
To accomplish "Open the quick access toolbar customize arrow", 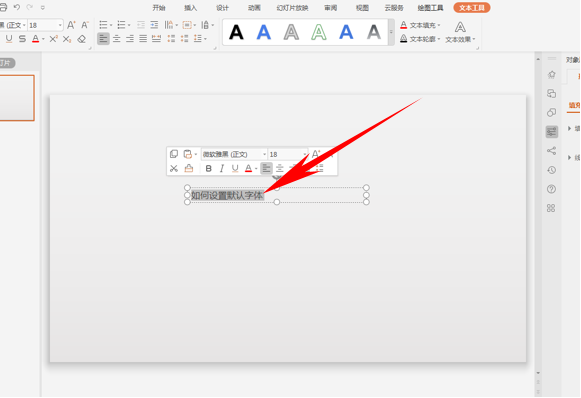I will 43,7.
